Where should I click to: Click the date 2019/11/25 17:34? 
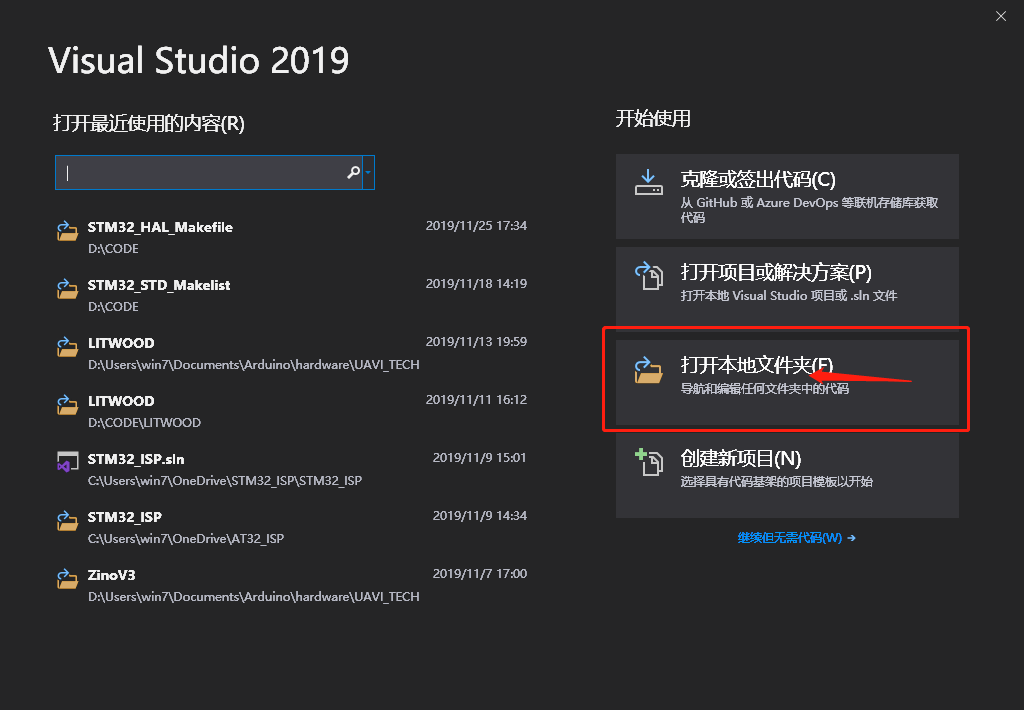tap(476, 225)
